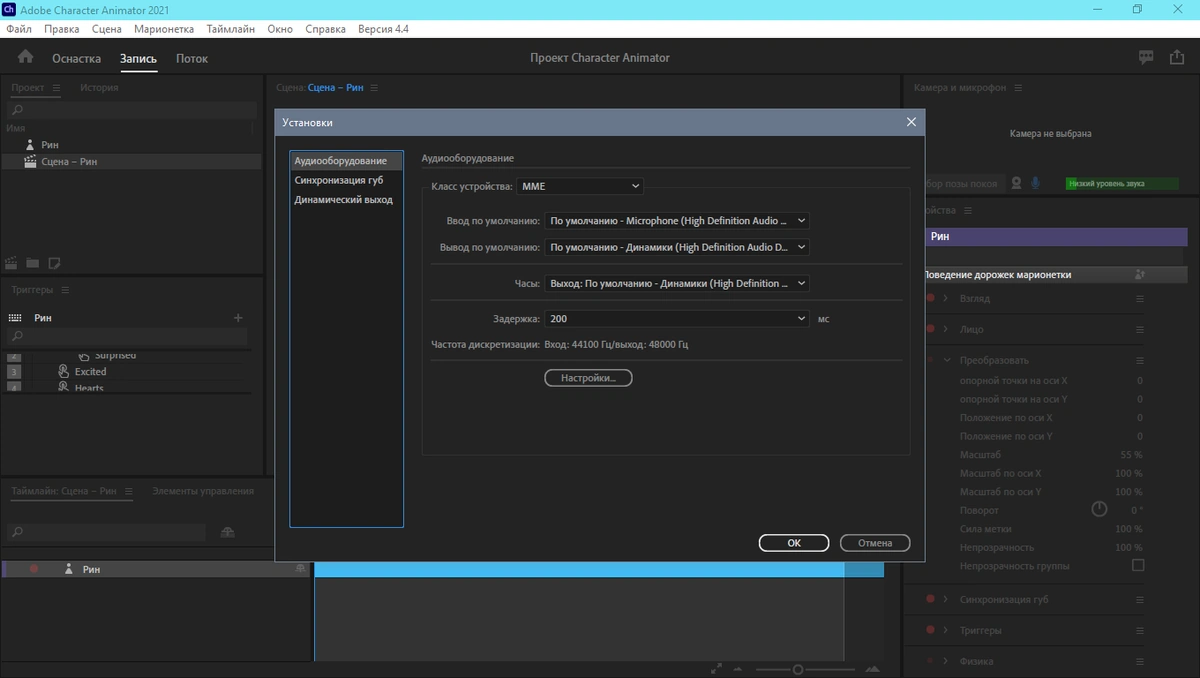Open the chat feedback icon at top right

coord(1146,58)
